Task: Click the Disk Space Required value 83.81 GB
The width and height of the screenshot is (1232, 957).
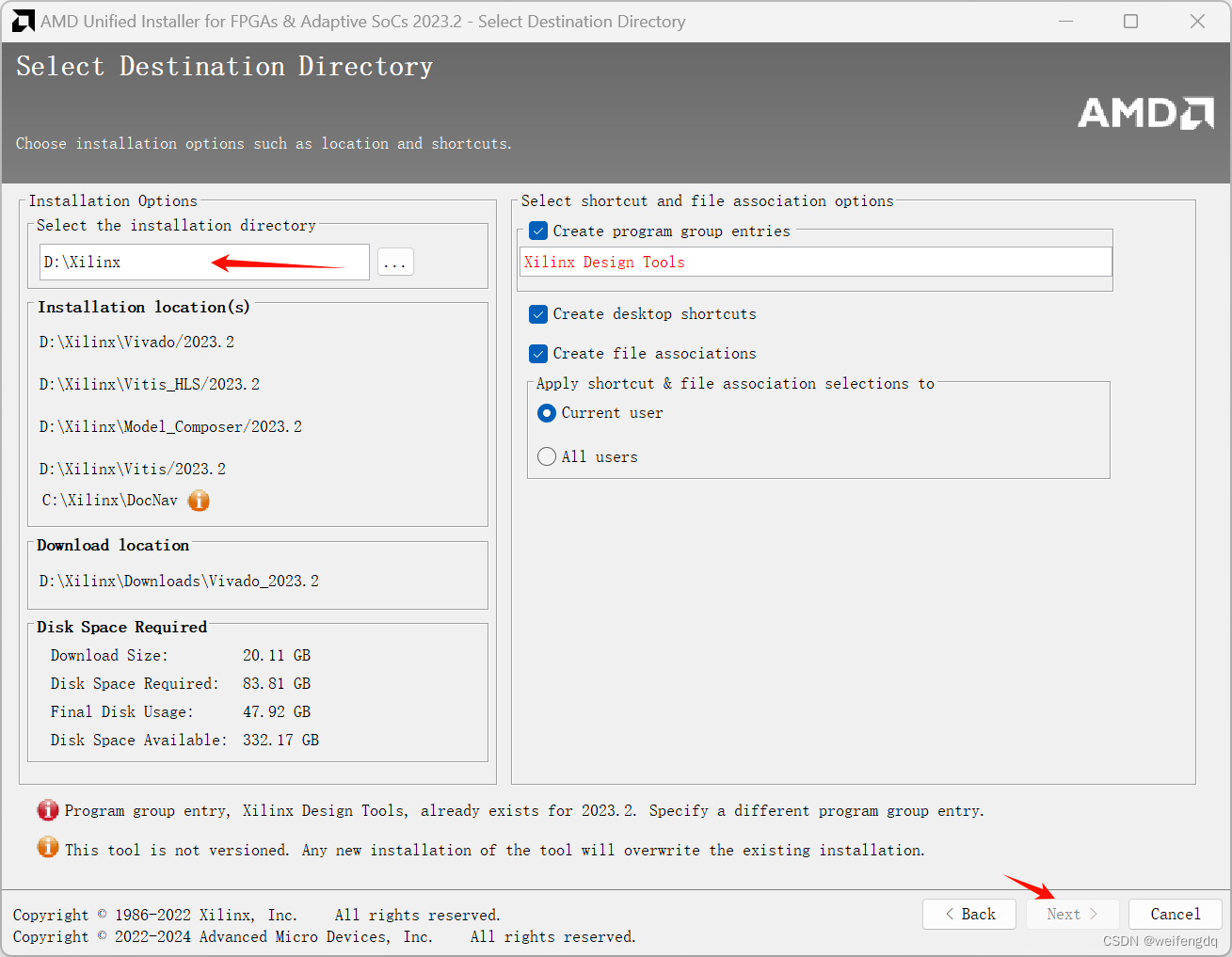Action: [277, 683]
